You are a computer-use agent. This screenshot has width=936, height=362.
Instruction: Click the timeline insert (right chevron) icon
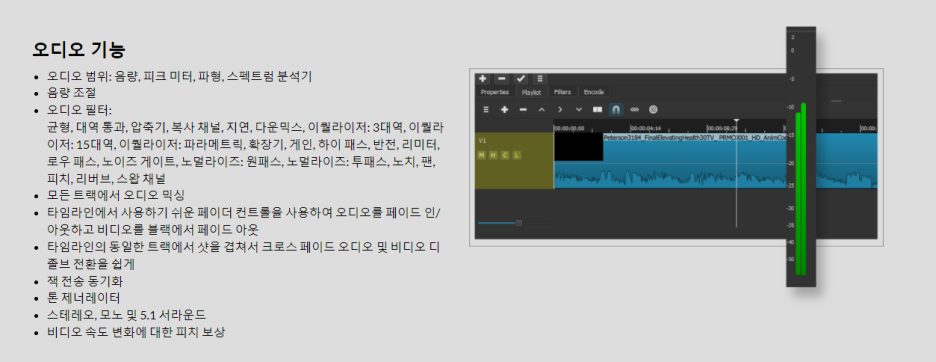point(560,110)
